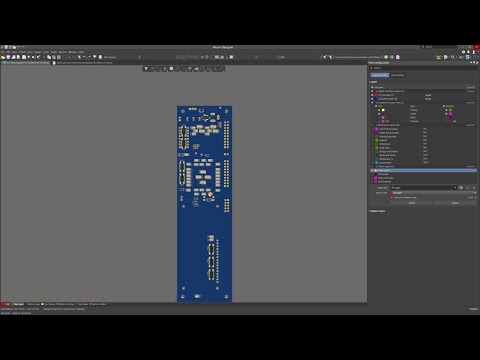
Task: Click the left button below active layer
Action: (412, 203)
